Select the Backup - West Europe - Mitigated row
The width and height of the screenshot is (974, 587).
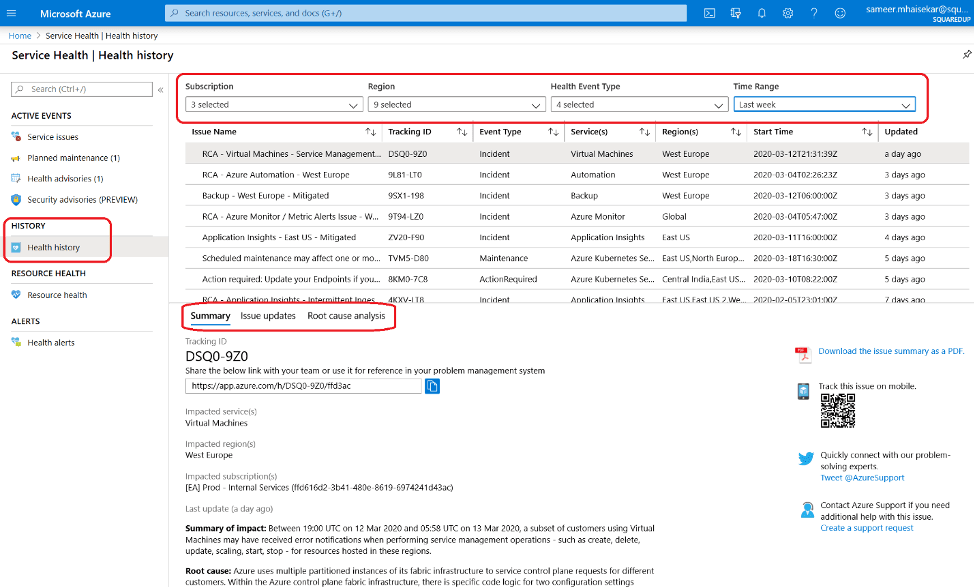point(576,196)
